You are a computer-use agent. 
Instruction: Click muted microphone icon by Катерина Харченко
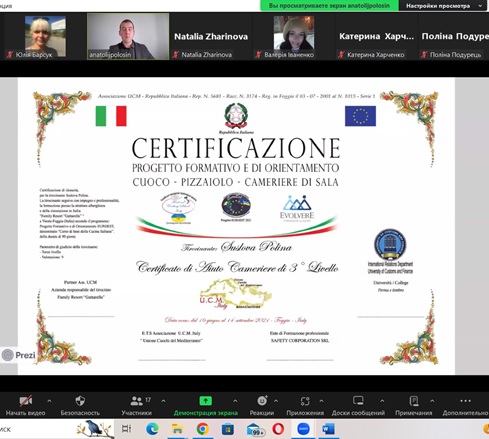[x=341, y=54]
